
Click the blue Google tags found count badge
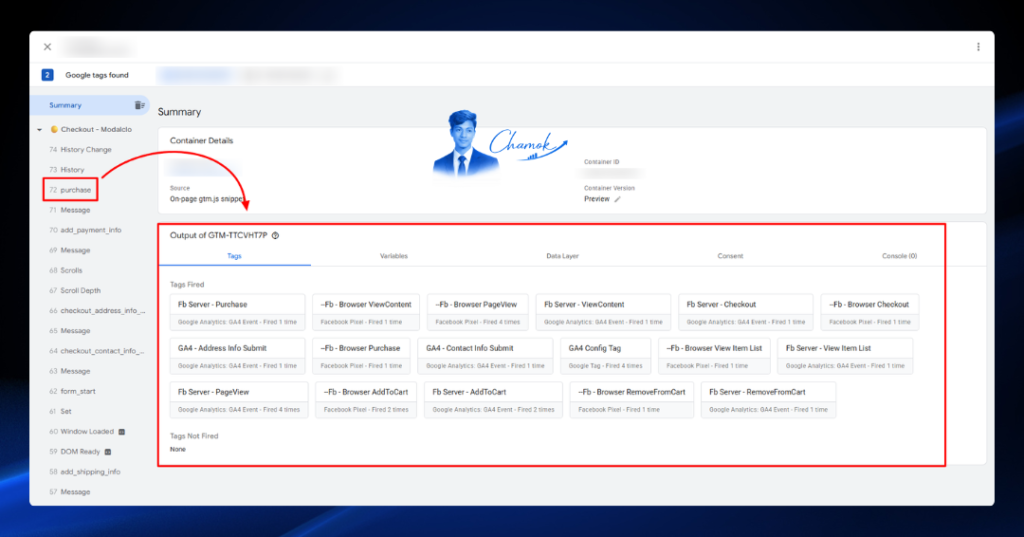[47, 75]
